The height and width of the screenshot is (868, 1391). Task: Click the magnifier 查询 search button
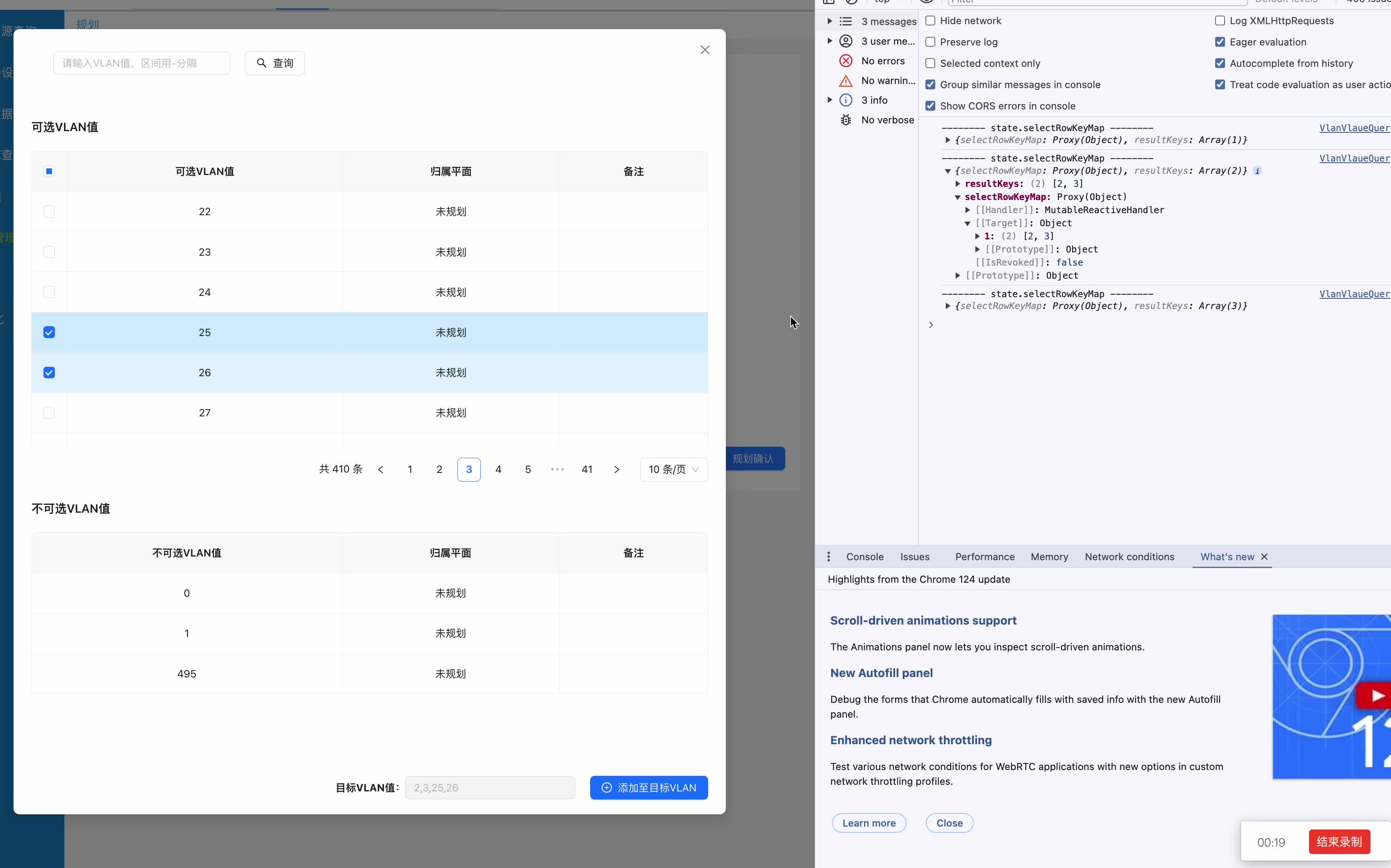(x=275, y=63)
